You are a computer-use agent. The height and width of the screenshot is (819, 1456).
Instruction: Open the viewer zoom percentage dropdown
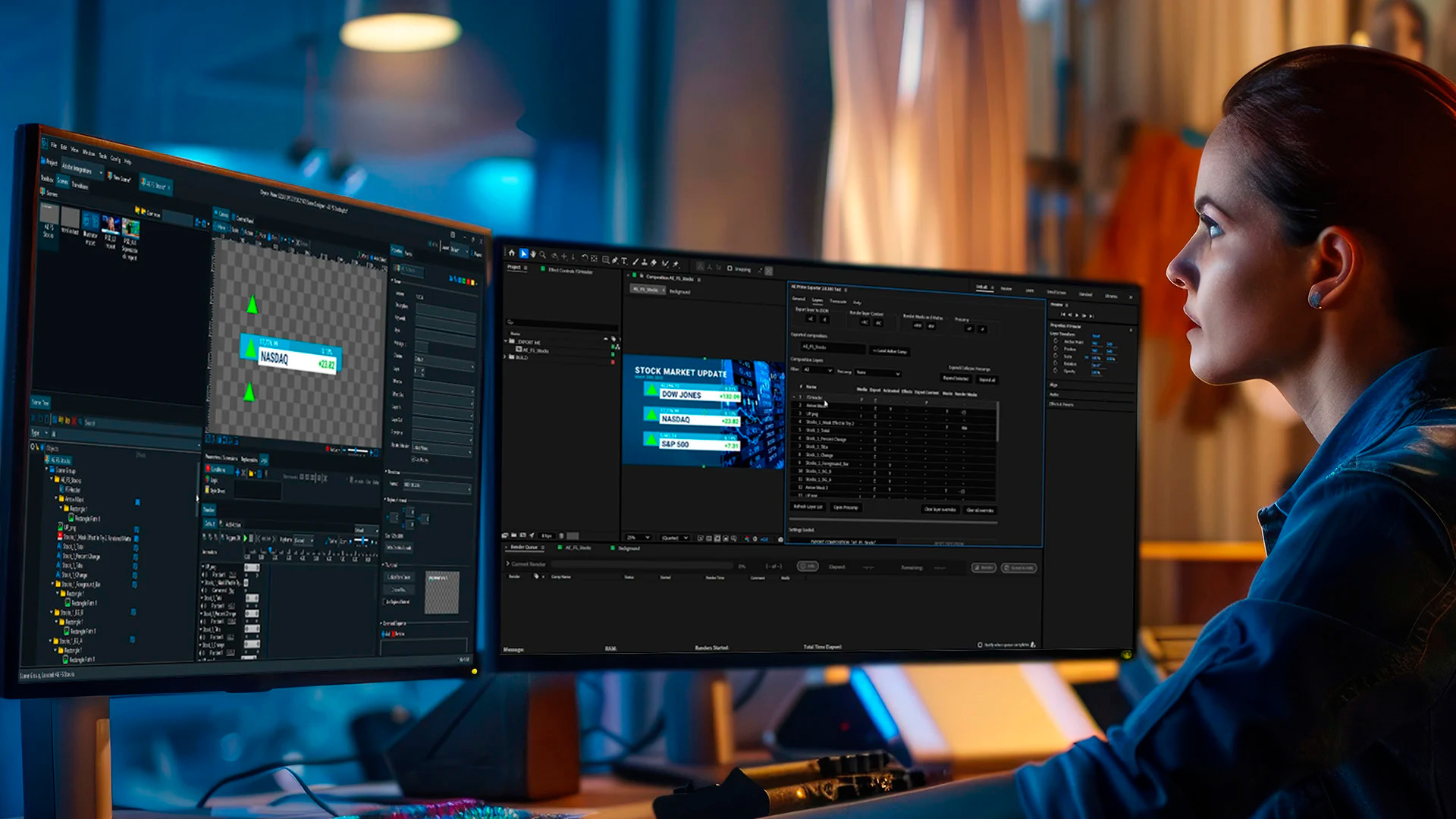[638, 537]
